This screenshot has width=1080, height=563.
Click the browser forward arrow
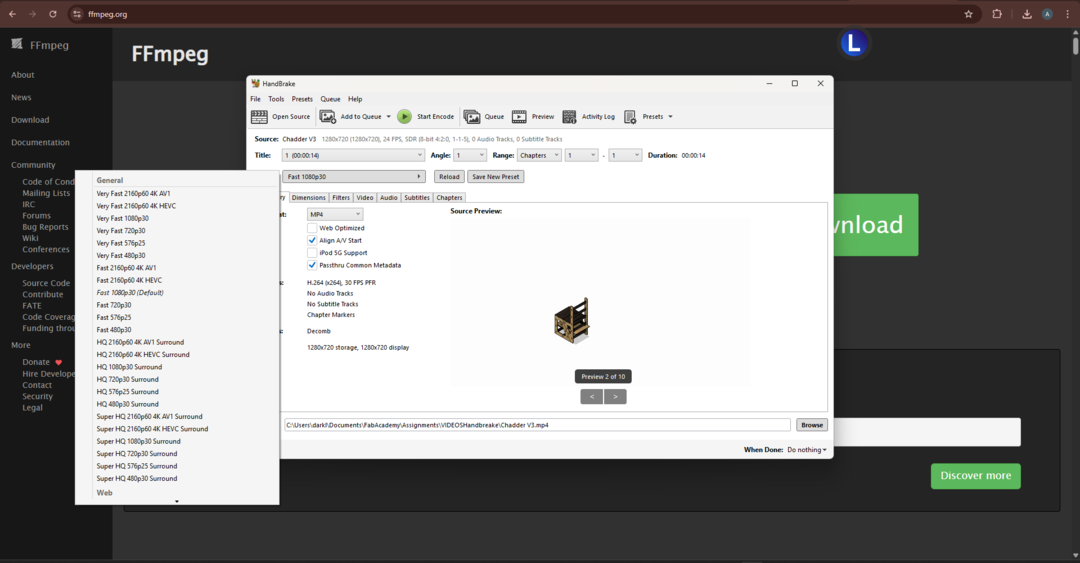32,14
